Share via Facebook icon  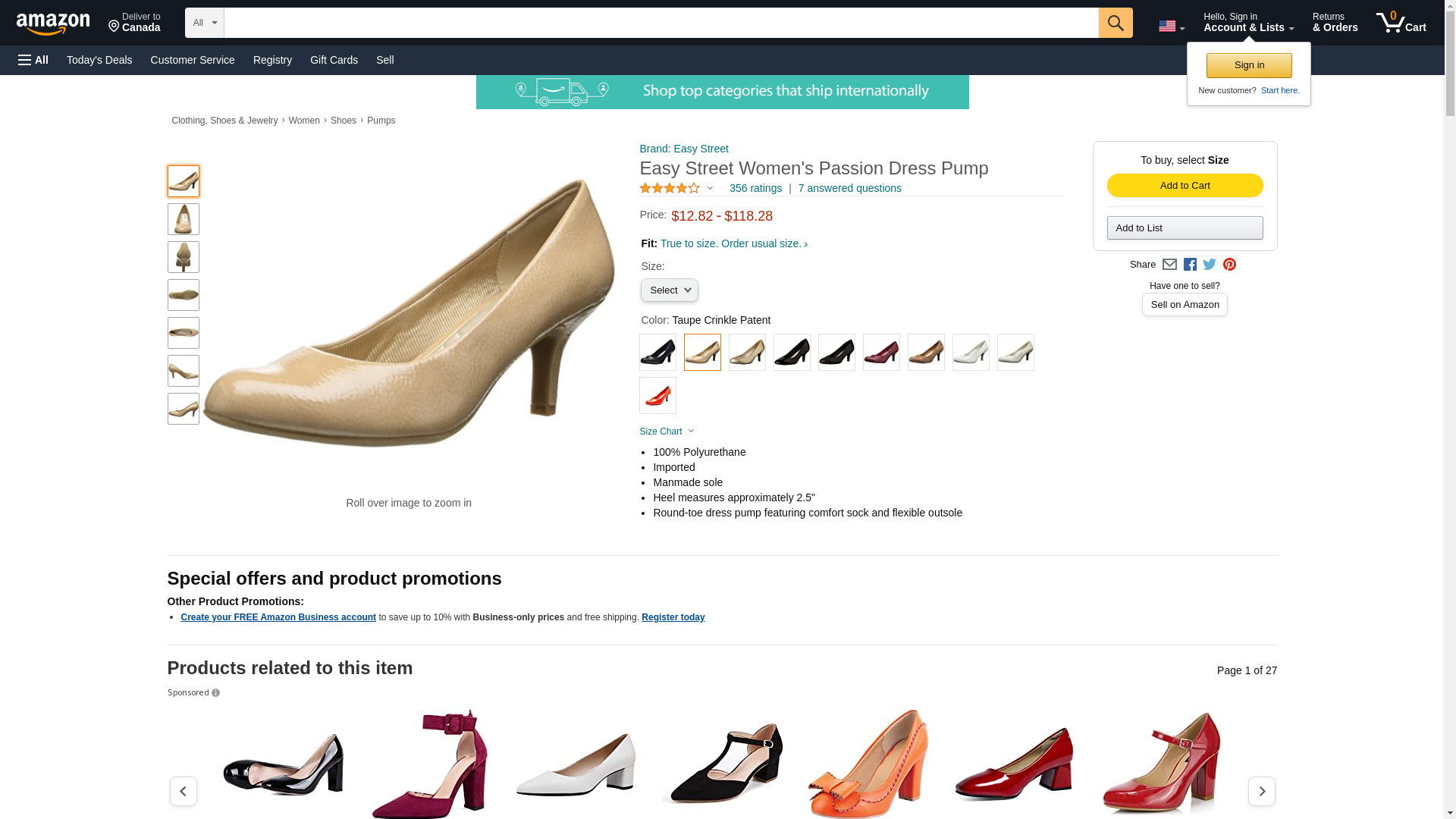1190,265
